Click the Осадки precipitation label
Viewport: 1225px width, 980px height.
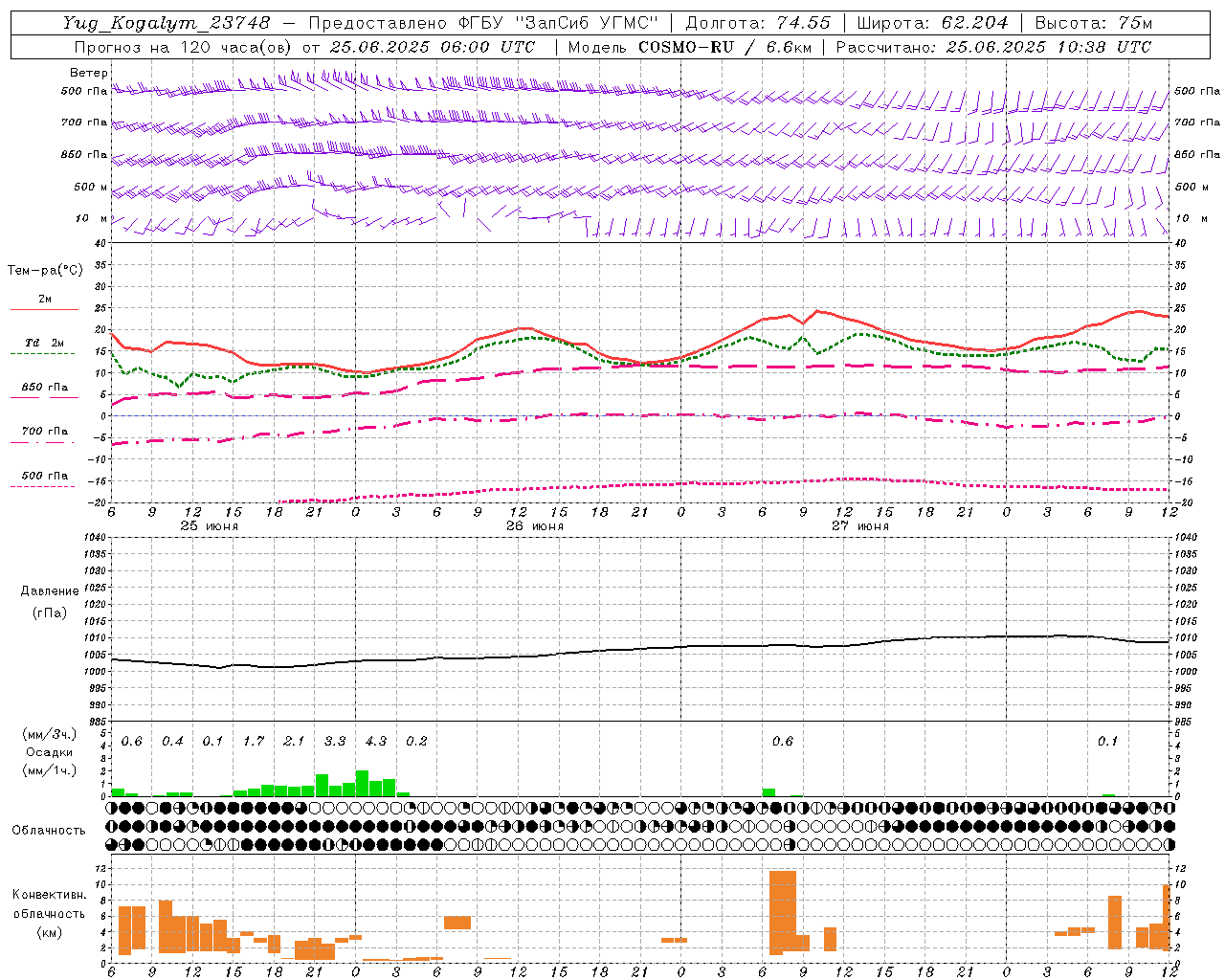[50, 752]
